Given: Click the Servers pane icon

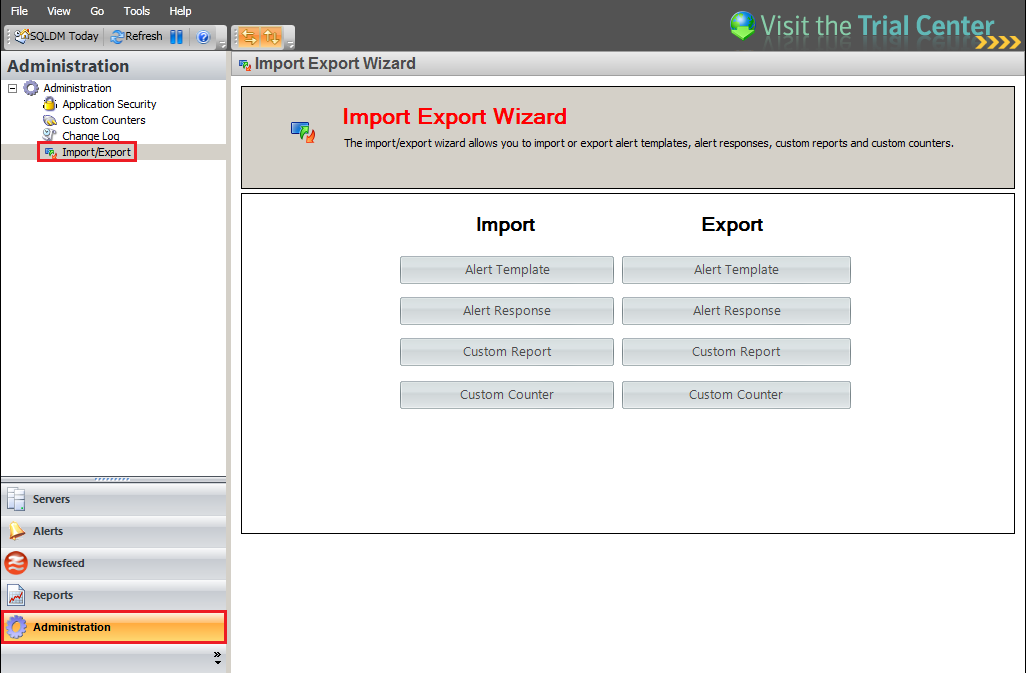Looking at the screenshot, I should pos(16,499).
